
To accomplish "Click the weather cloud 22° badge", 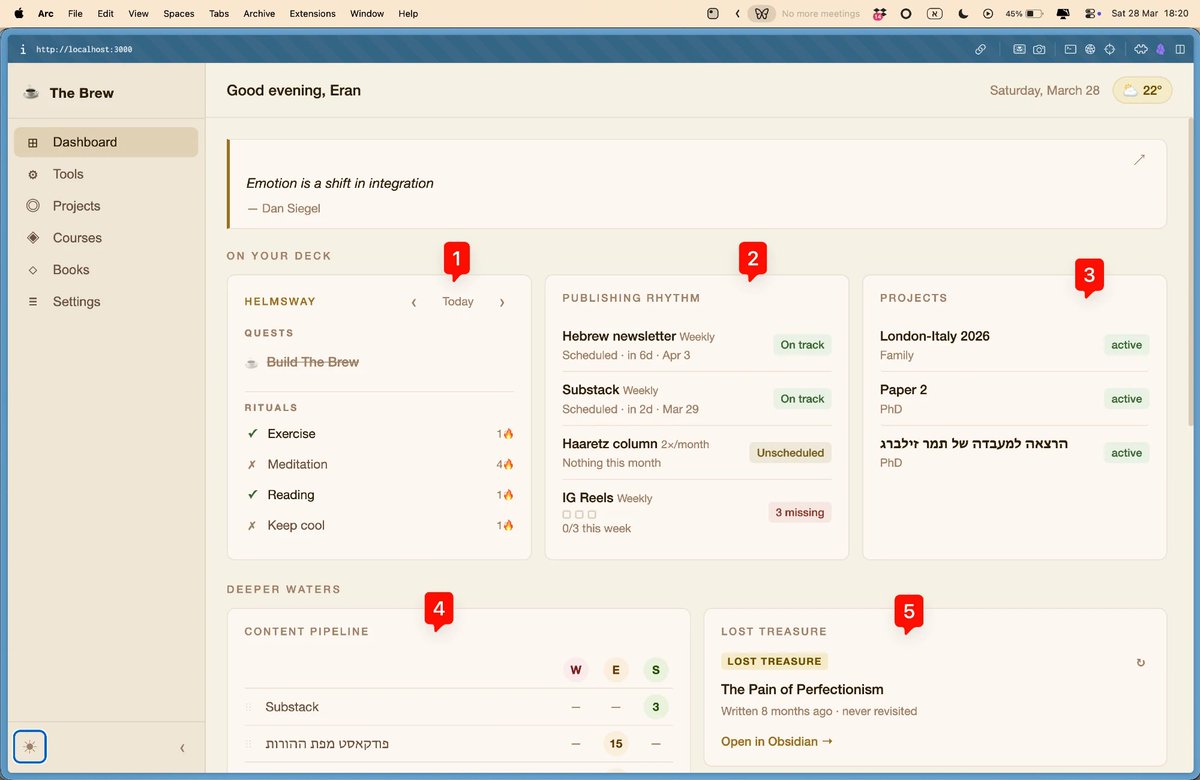I will [1141, 91].
